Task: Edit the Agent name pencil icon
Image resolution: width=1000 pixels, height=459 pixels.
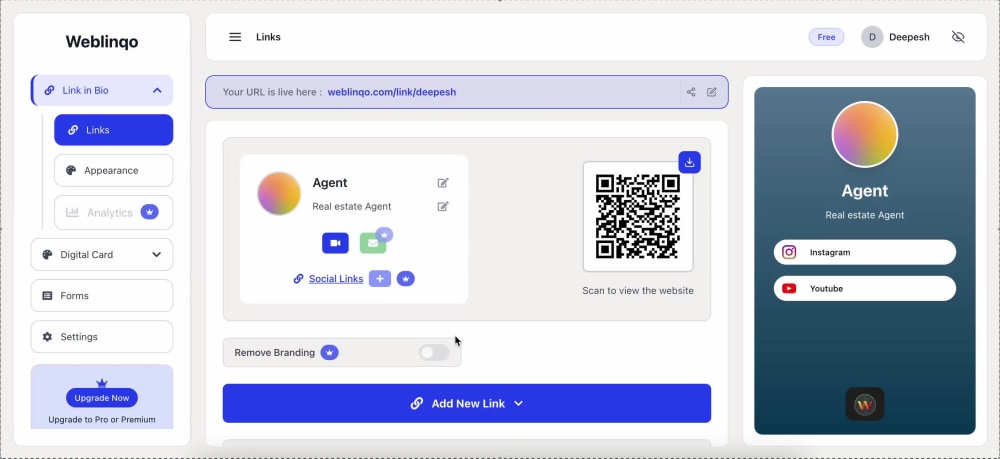Action: [443, 183]
